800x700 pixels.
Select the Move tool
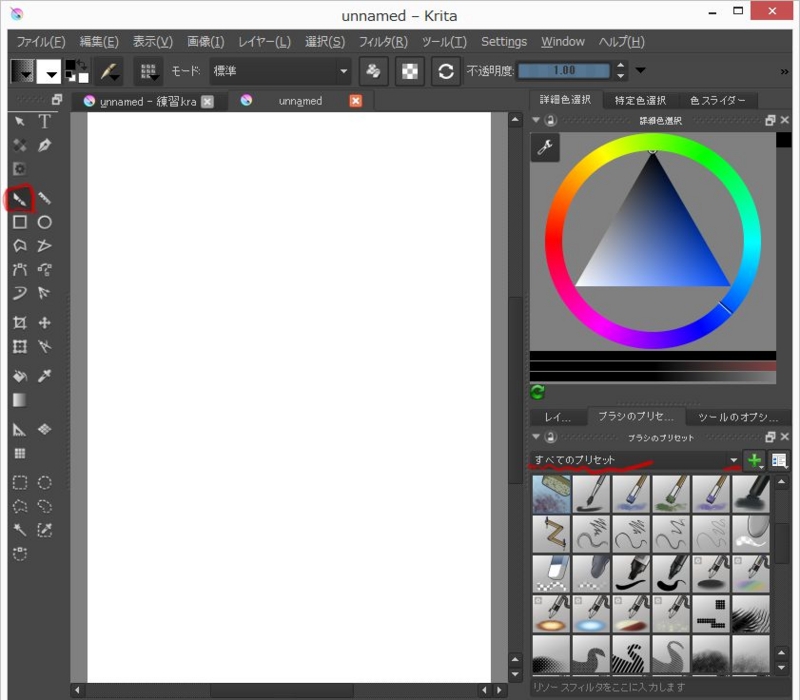coord(44,322)
